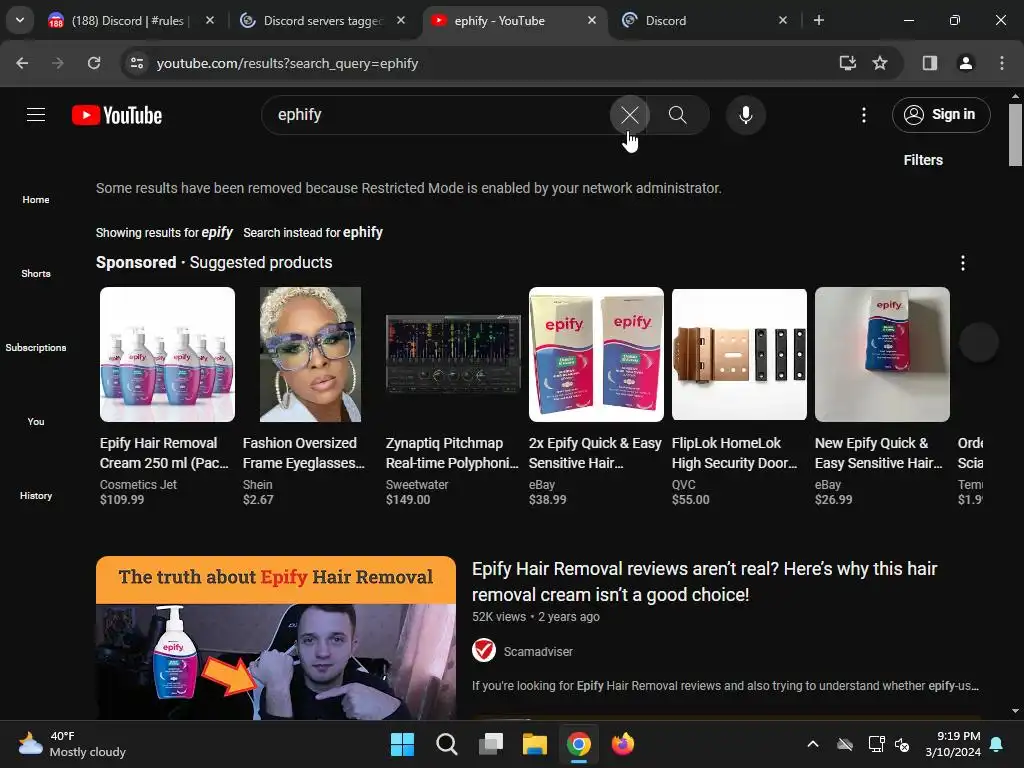Toggle Chrome side panel

tap(930, 63)
